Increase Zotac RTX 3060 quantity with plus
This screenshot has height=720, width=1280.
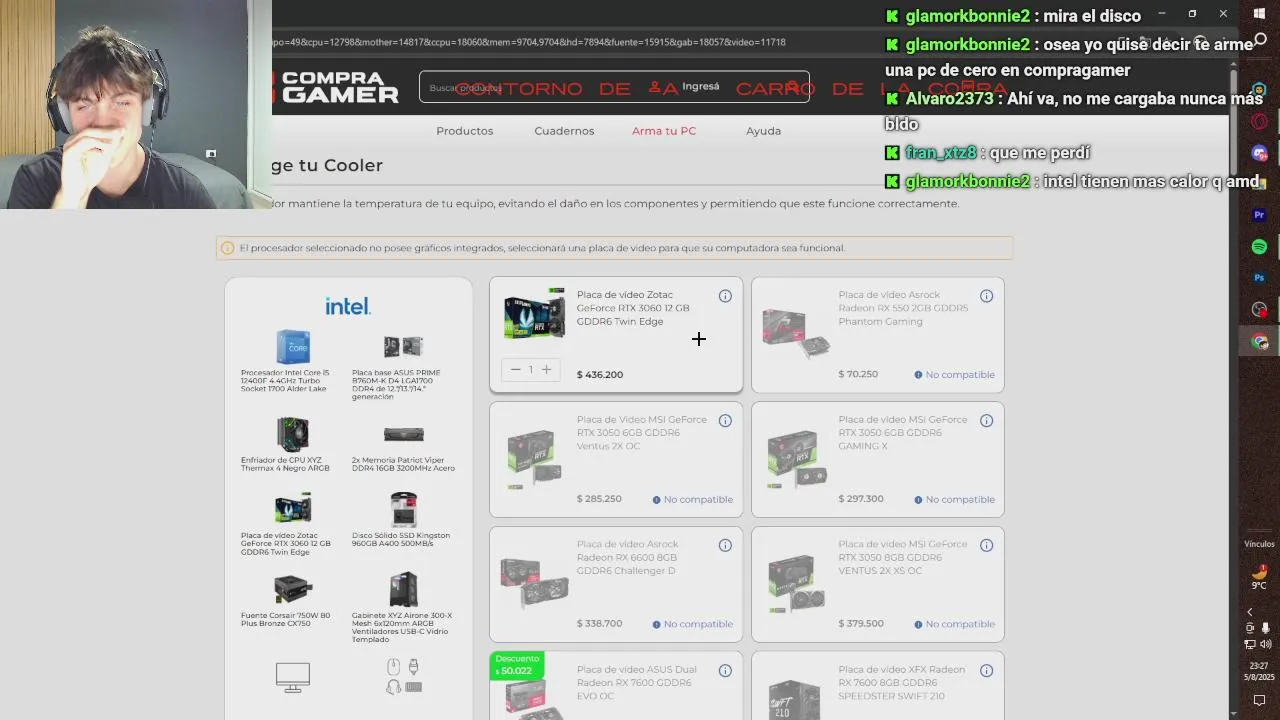546,370
